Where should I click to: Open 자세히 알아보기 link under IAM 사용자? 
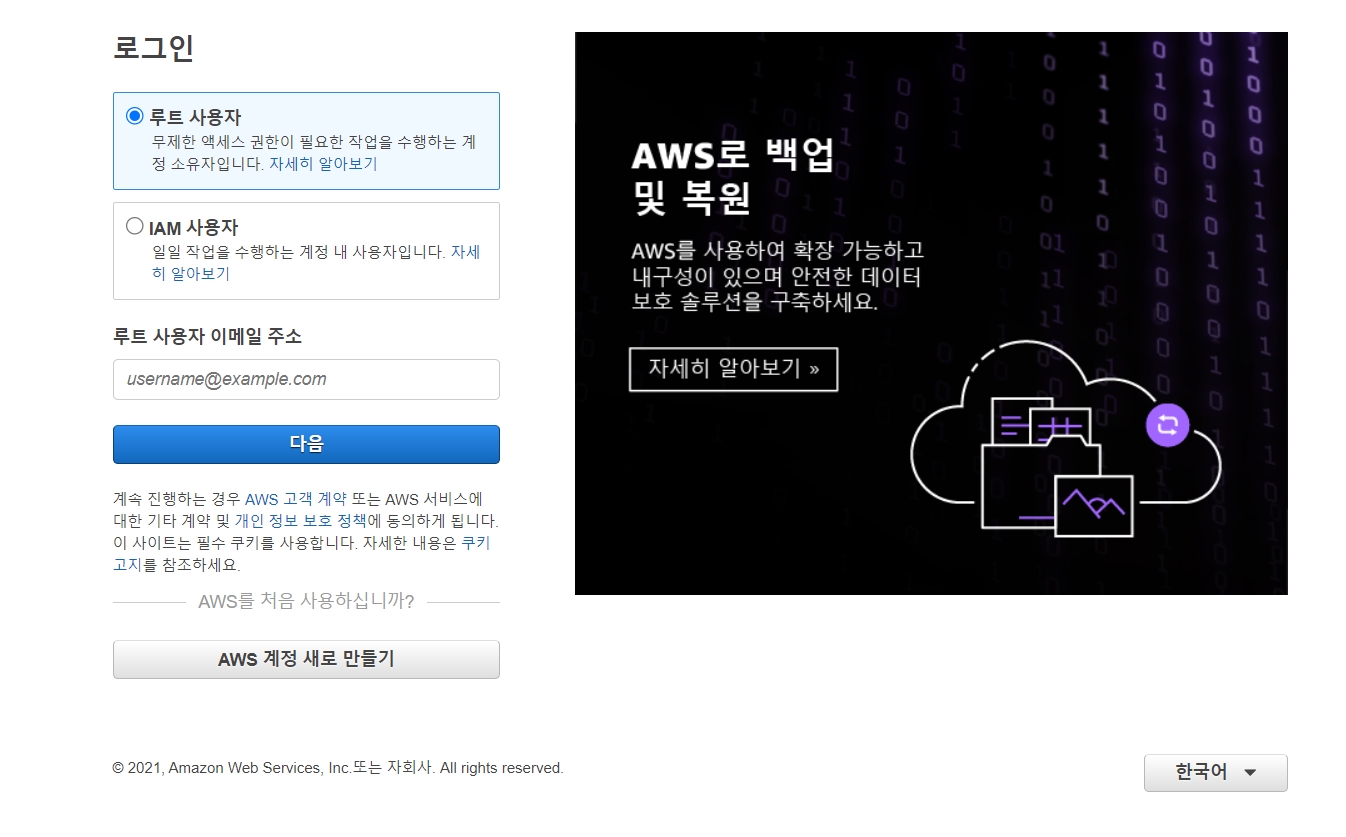click(316, 263)
